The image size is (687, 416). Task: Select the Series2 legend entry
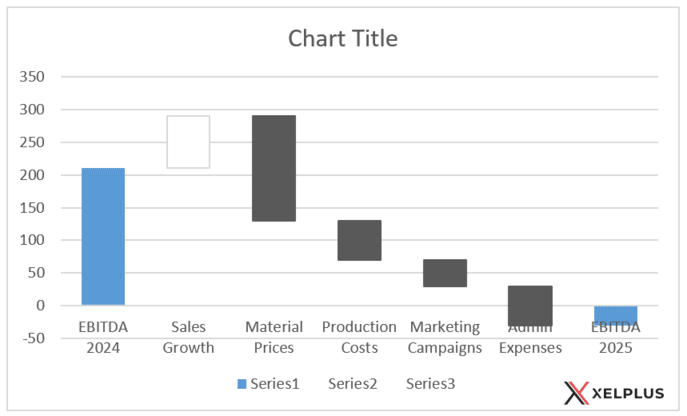tap(352, 384)
